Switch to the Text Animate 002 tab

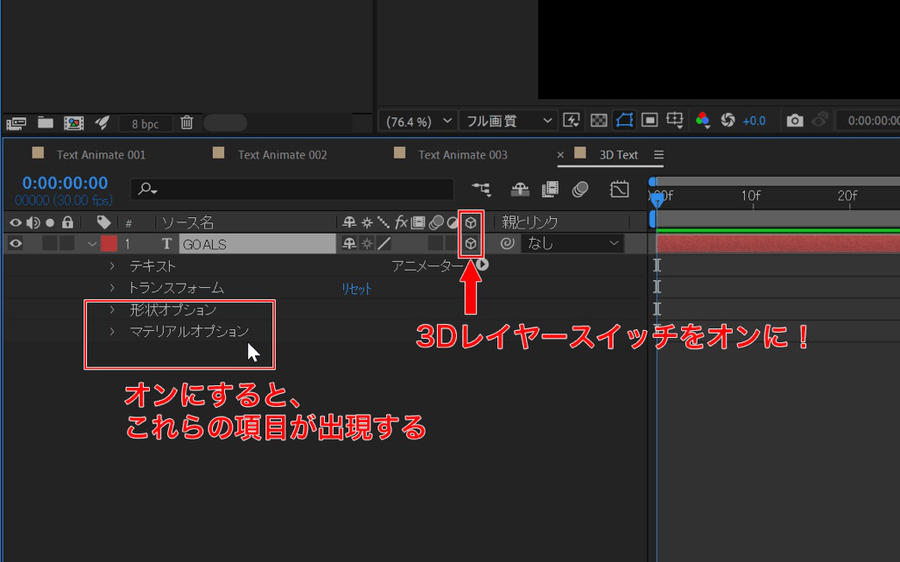pyautogui.click(x=282, y=155)
